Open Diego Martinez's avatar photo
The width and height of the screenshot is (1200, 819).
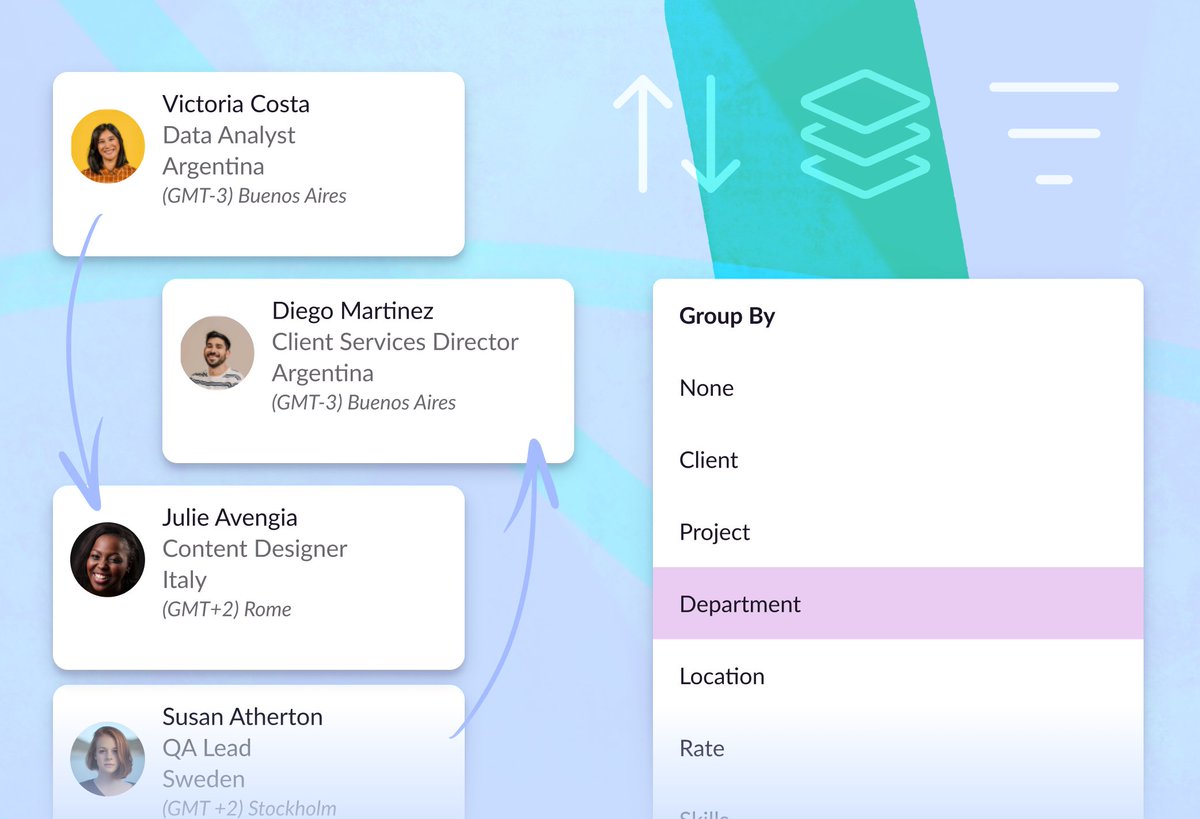217,353
